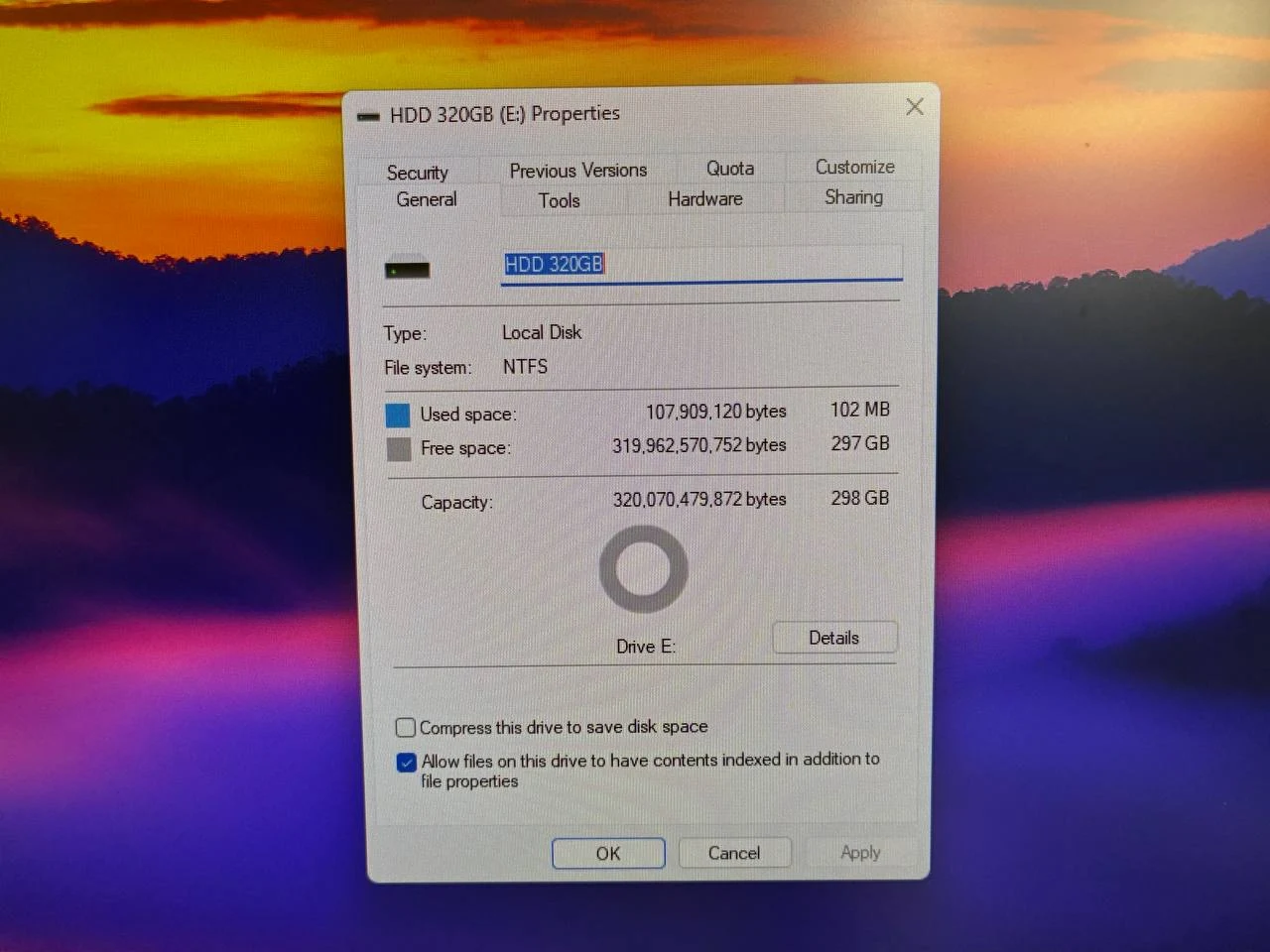
Task: Switch to the Hardware tab
Action: tap(705, 198)
